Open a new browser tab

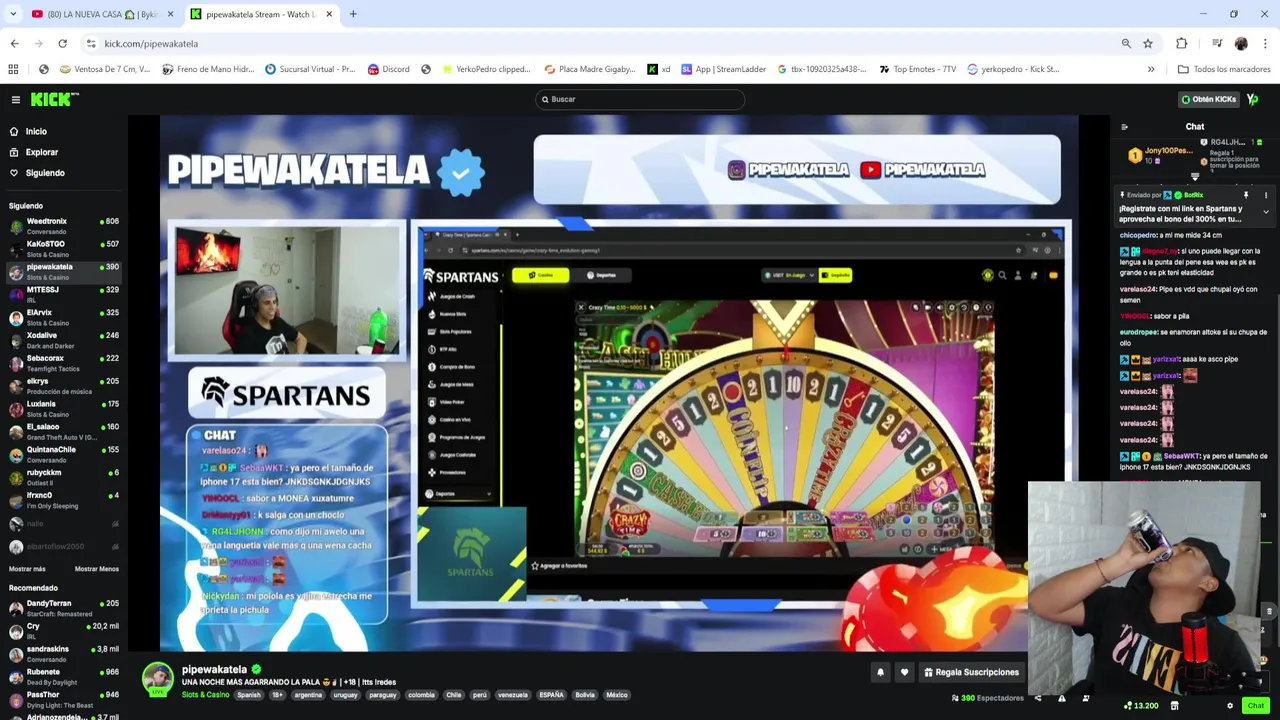point(353,14)
